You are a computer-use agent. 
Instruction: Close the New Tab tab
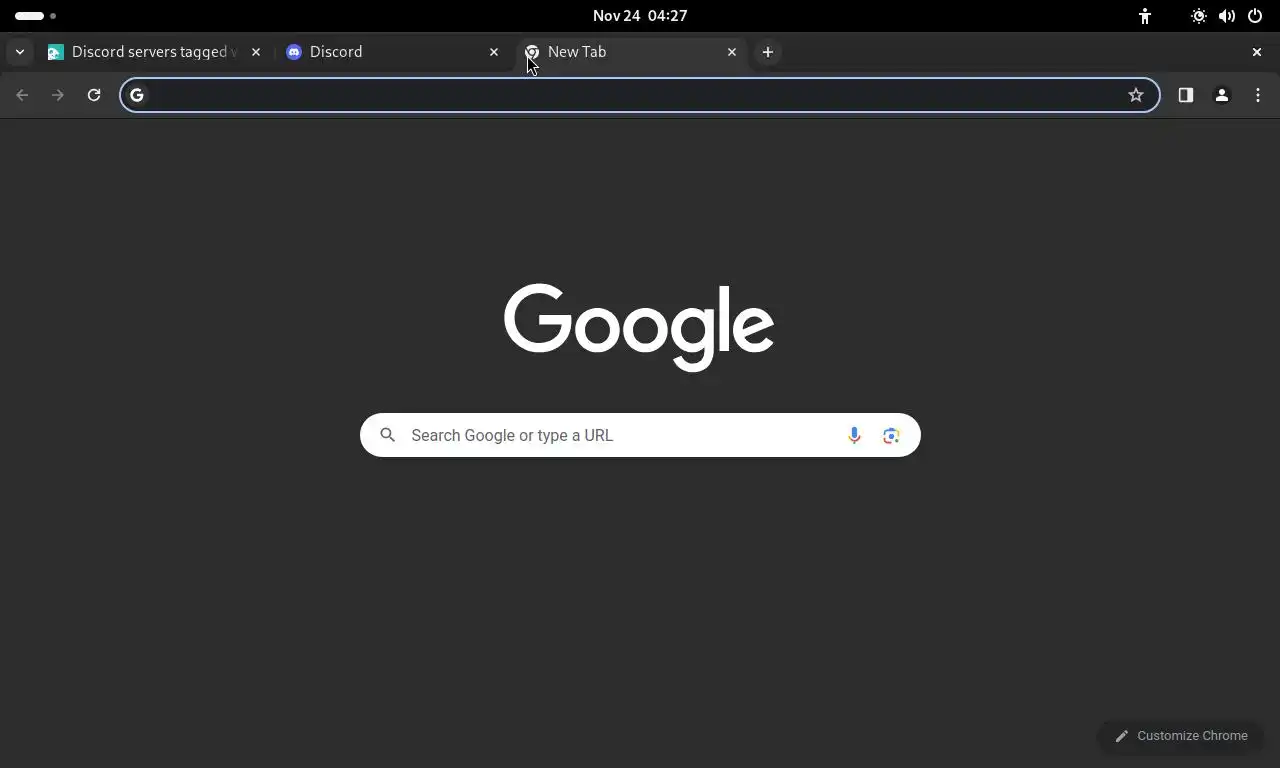click(732, 52)
